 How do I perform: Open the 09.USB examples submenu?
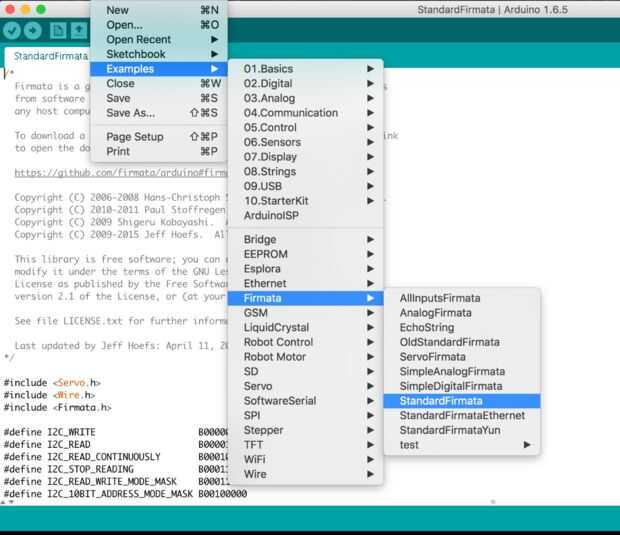305,186
